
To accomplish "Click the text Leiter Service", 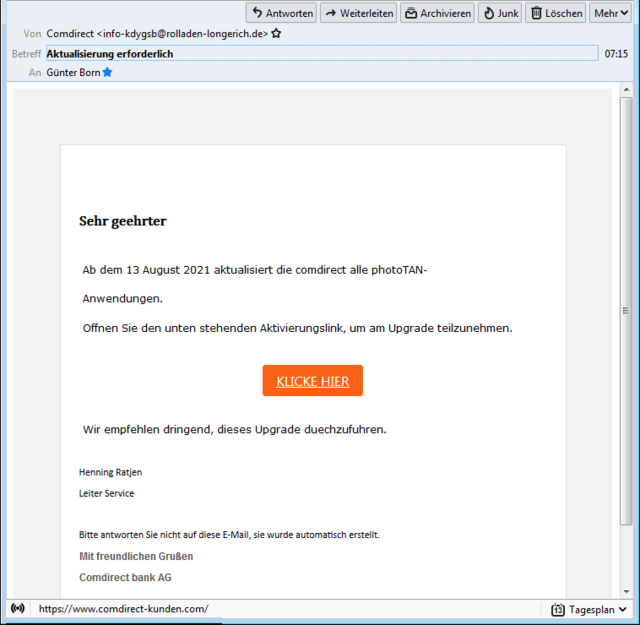I will click(x=107, y=494).
